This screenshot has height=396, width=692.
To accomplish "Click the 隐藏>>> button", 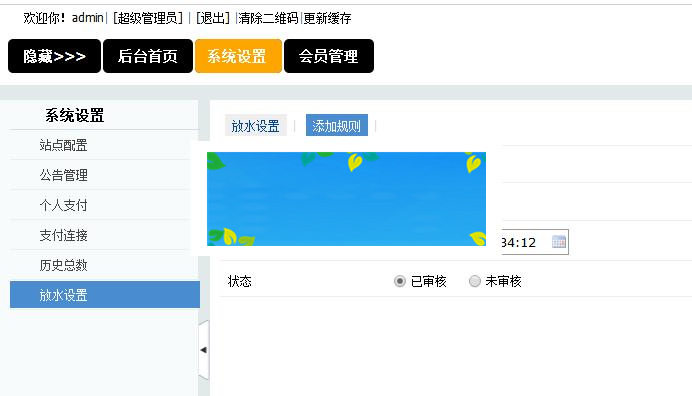I will [54, 56].
